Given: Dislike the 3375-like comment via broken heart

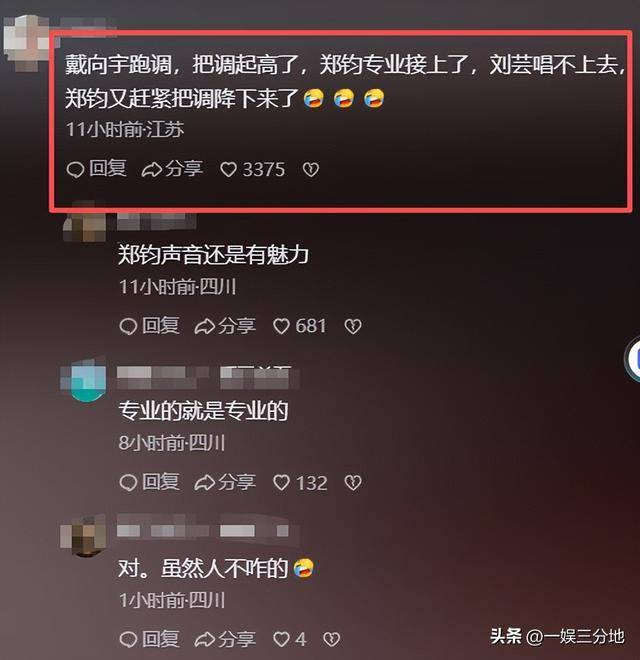Looking at the screenshot, I should pos(311,169).
